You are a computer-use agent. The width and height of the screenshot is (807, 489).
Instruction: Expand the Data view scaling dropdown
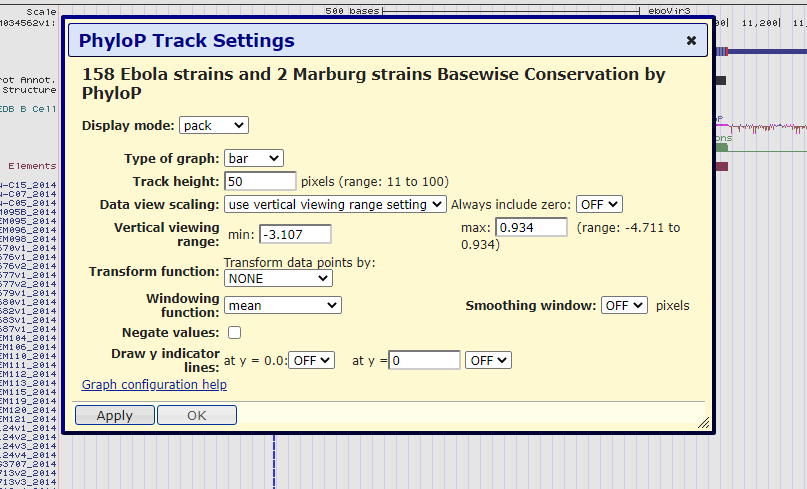335,204
